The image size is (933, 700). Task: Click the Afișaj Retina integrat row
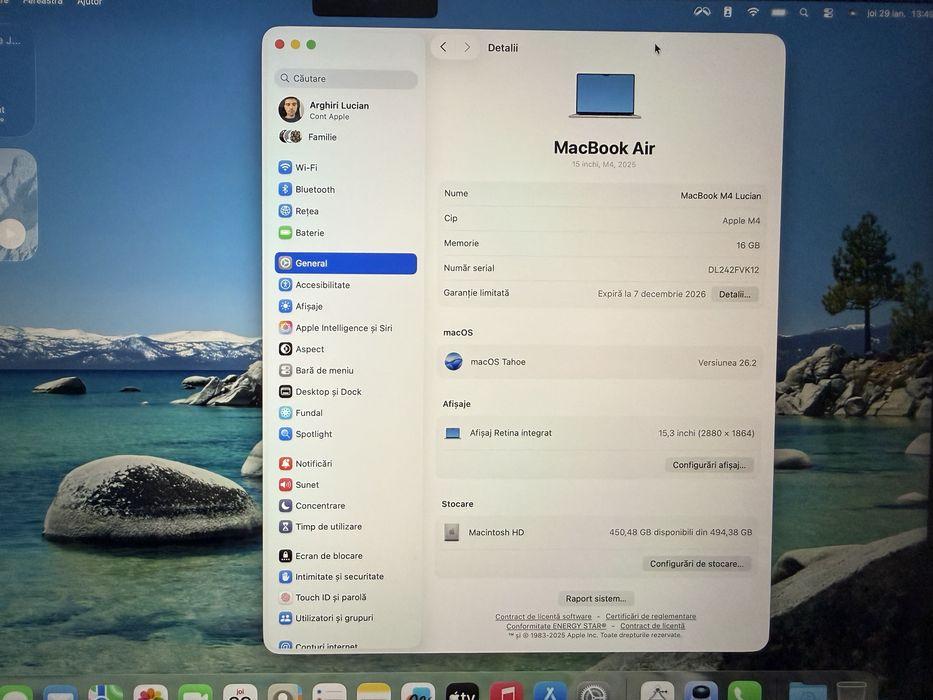(x=599, y=433)
